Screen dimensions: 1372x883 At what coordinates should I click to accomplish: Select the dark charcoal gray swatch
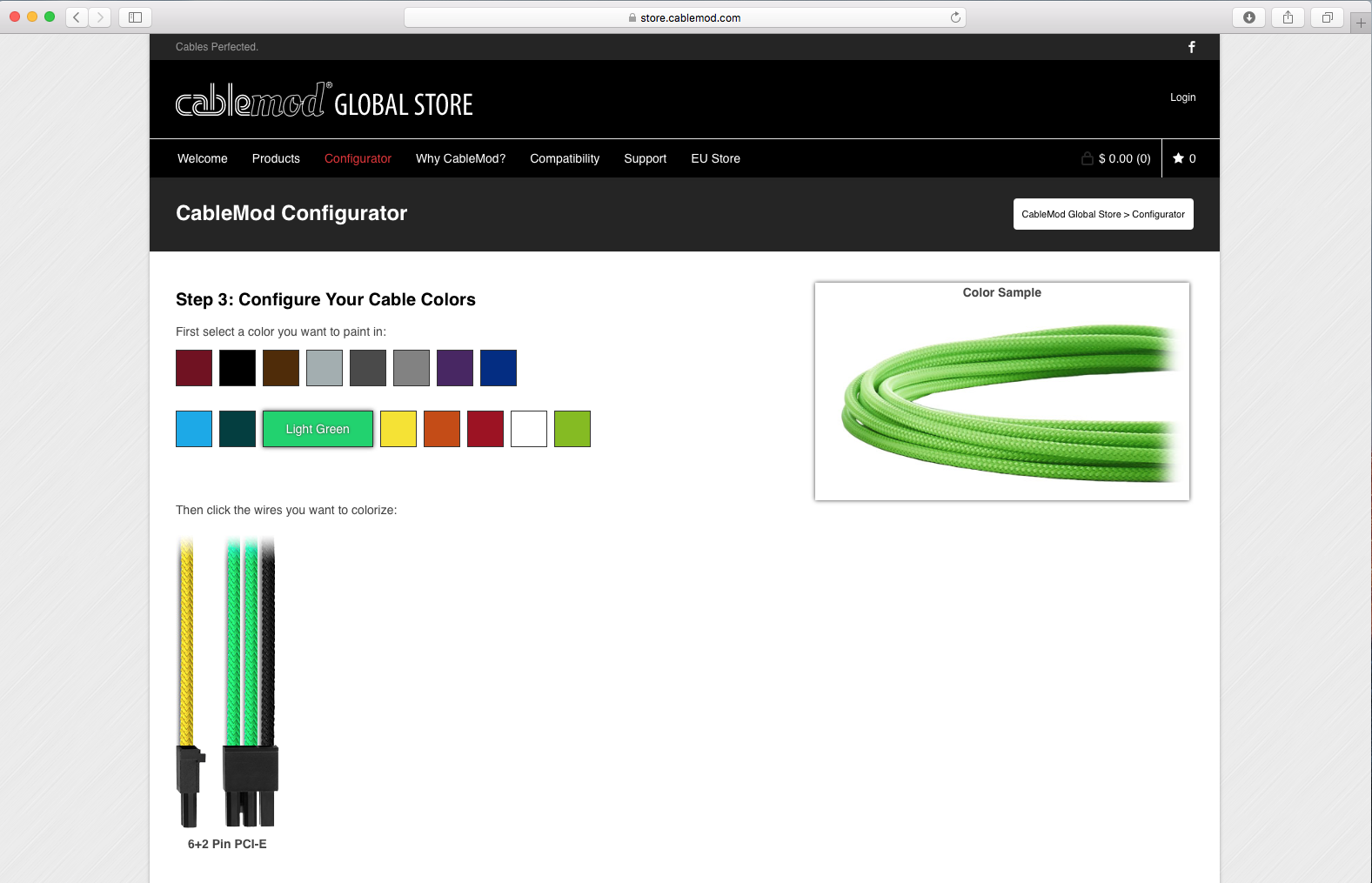pos(368,368)
